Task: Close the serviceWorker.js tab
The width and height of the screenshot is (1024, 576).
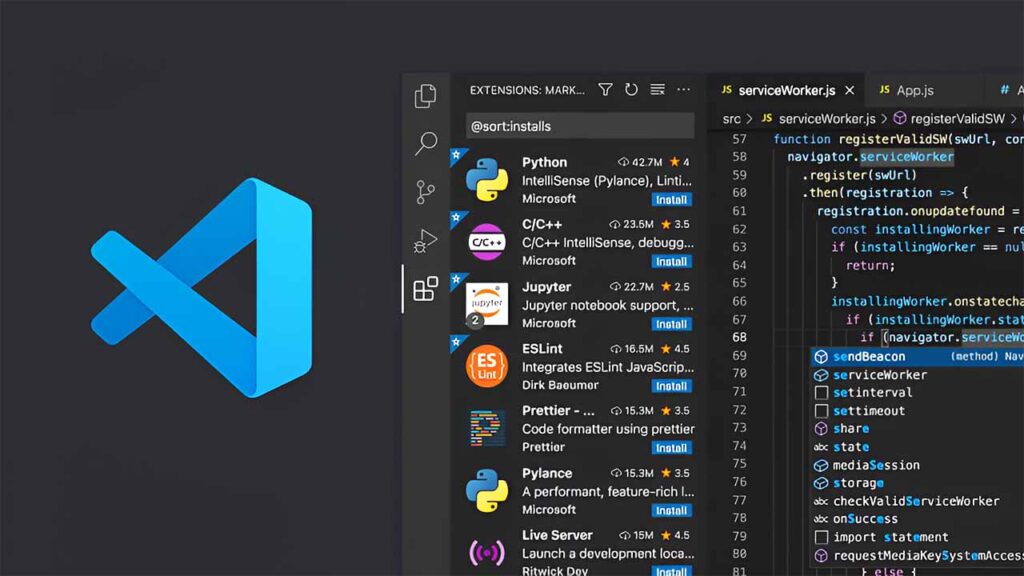Action: [x=850, y=90]
